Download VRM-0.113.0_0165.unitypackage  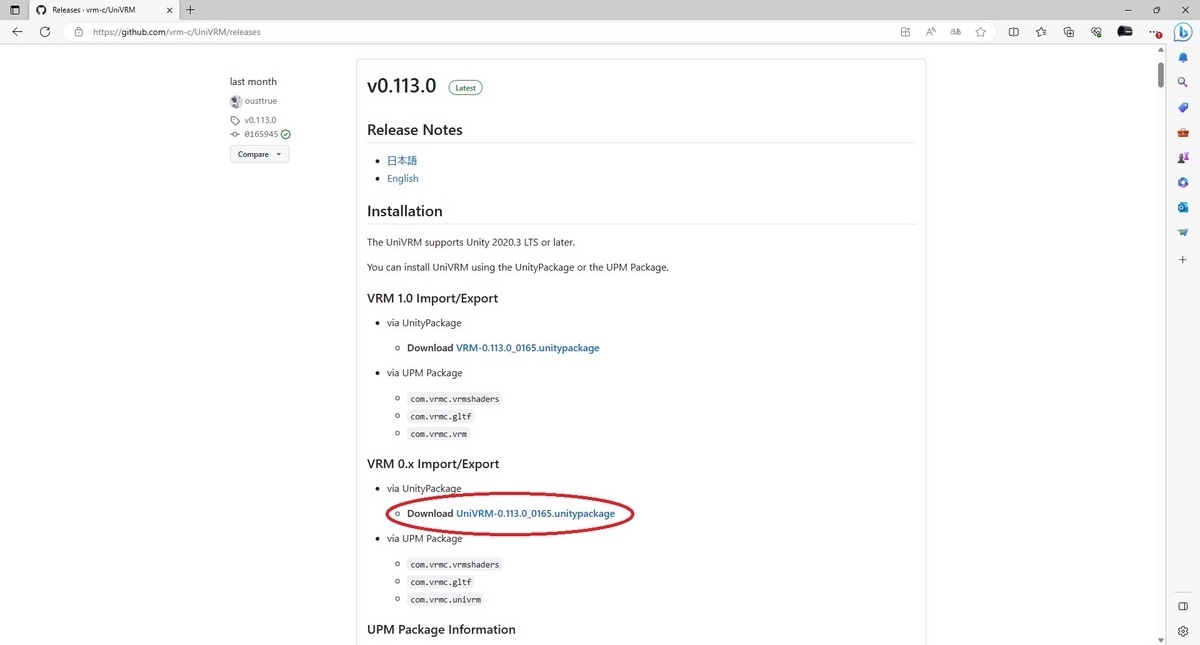pyautogui.click(x=528, y=348)
